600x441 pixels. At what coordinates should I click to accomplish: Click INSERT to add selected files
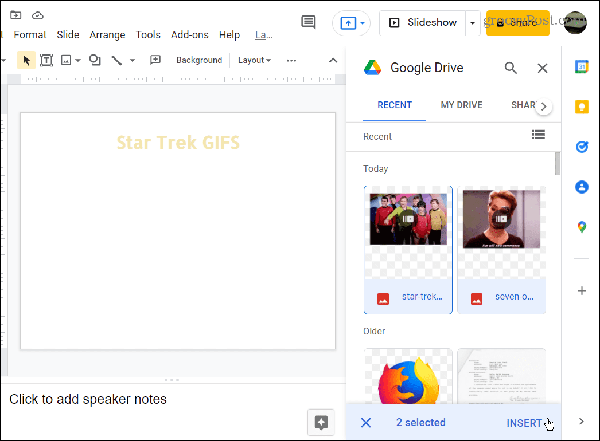coord(524,423)
